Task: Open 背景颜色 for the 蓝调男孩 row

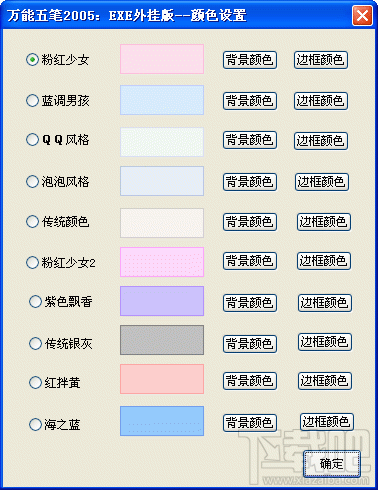Action: coord(250,101)
